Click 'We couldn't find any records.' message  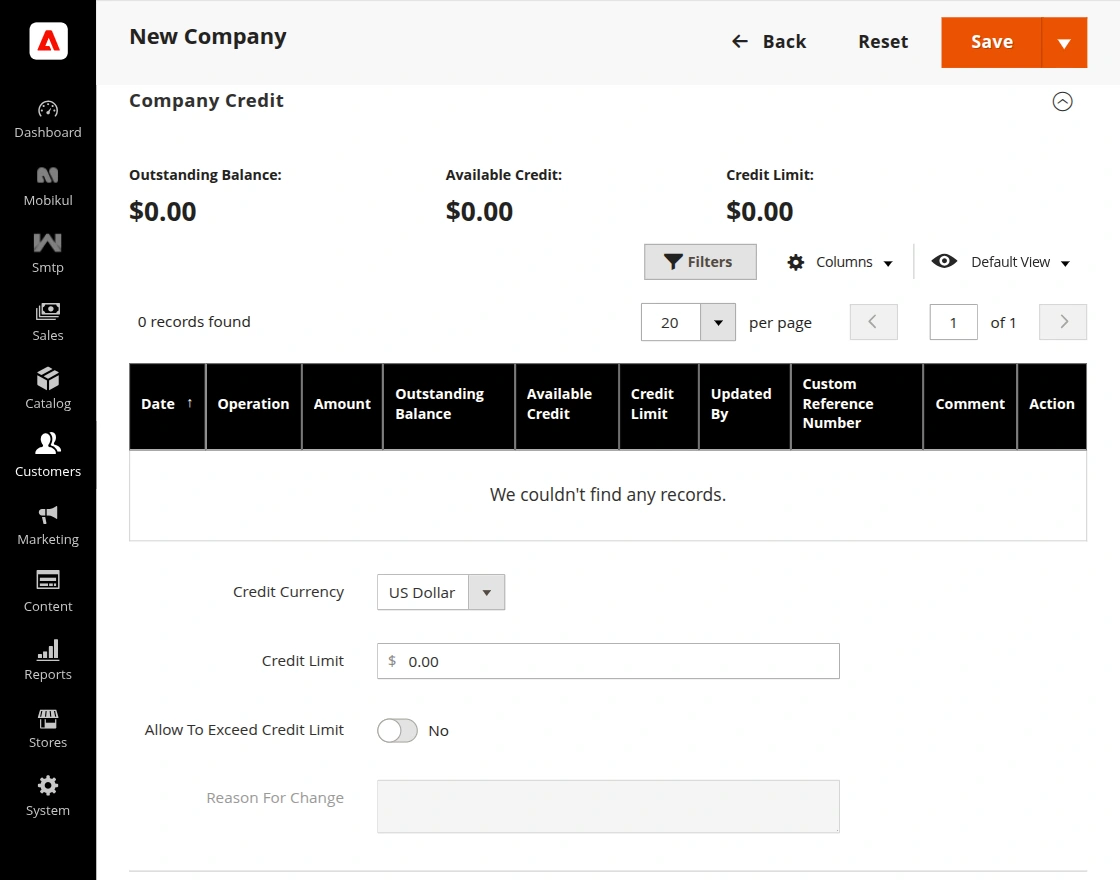pos(608,495)
